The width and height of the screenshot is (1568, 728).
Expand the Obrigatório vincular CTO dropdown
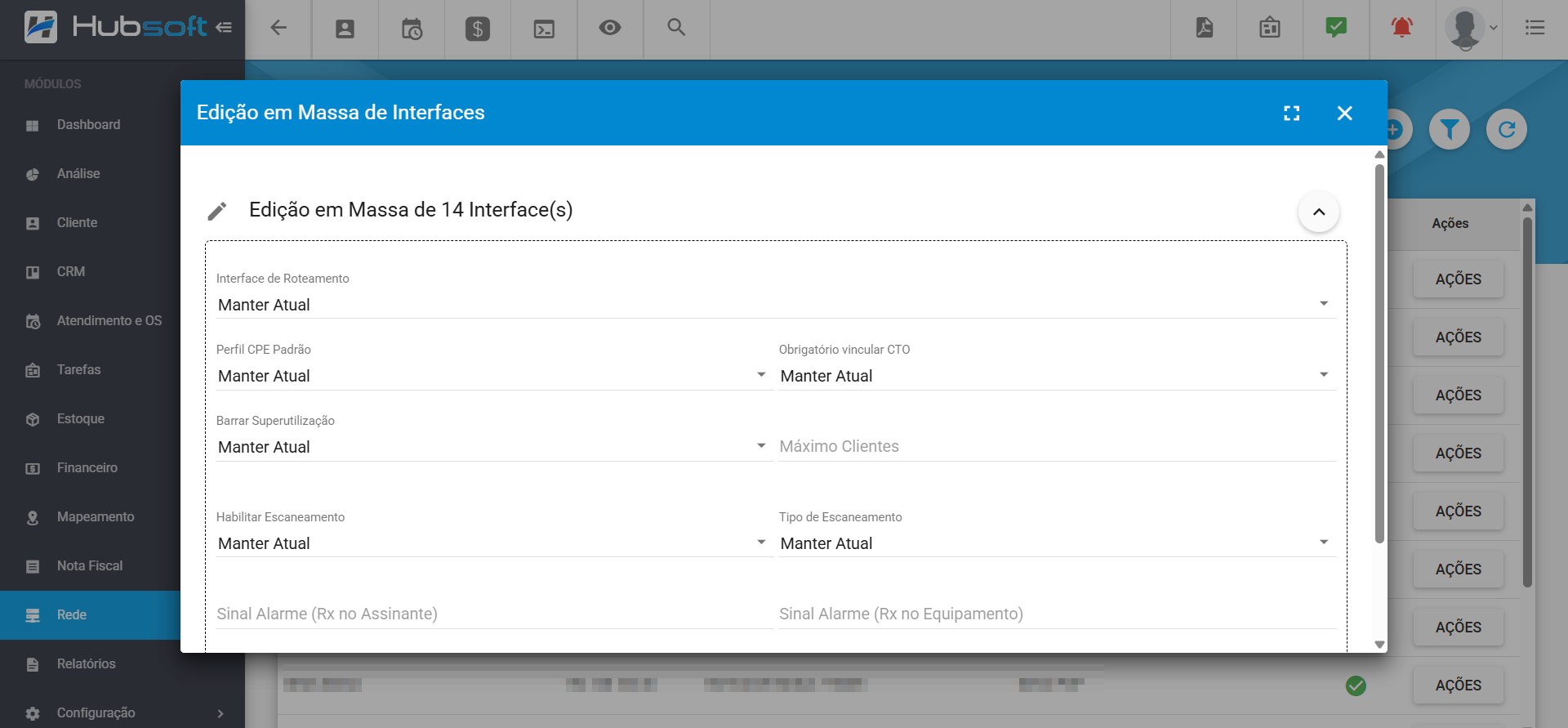click(x=1056, y=376)
